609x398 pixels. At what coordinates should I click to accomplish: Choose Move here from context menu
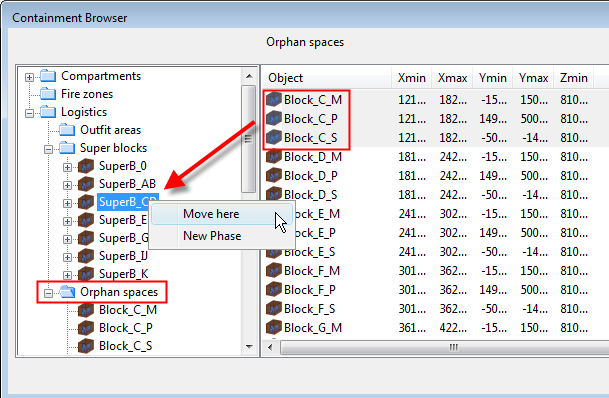pos(222,214)
